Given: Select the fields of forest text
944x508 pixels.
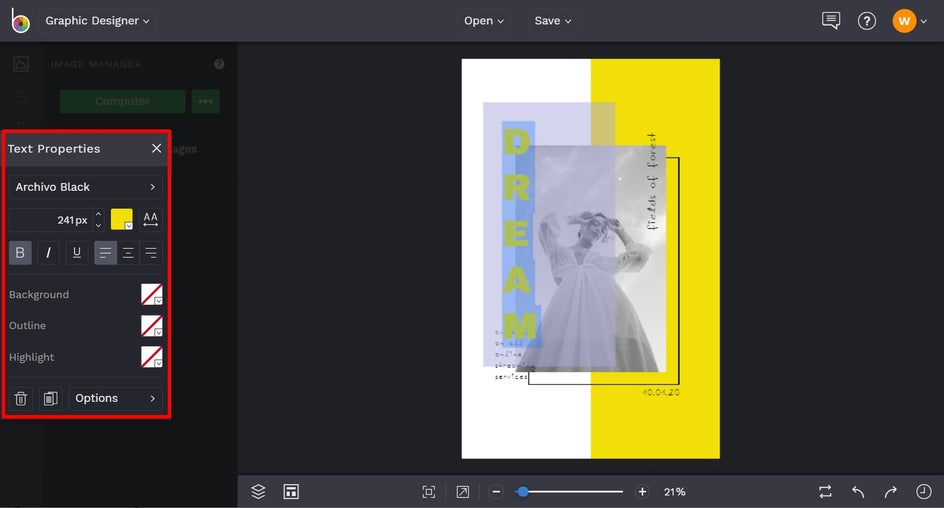Looking at the screenshot, I should [x=652, y=182].
